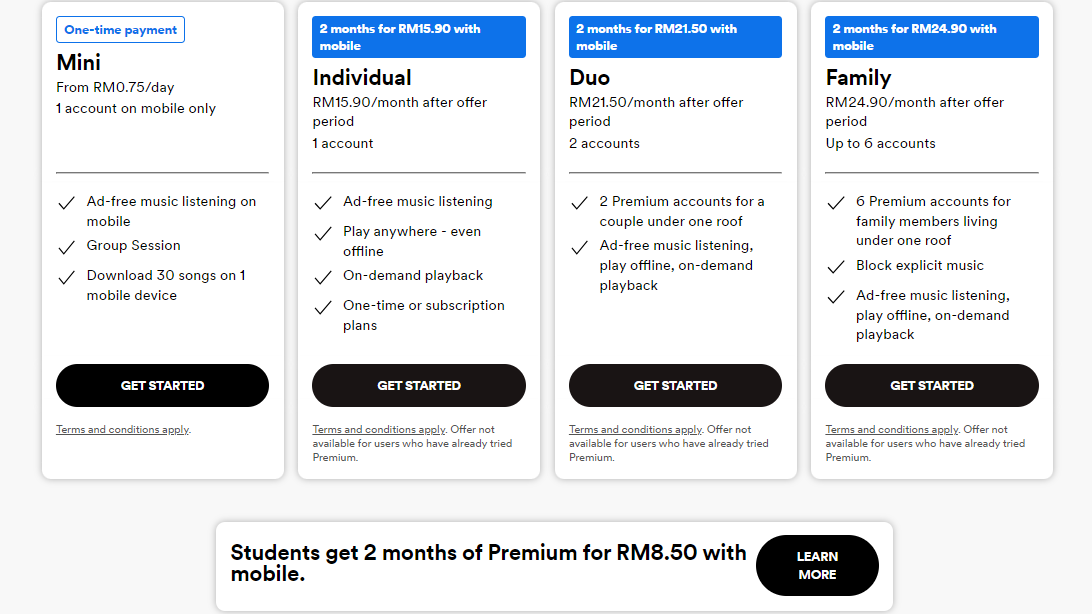1092x614 pixels.
Task: Click the checkmark next to Play anywhere - even offline
Action: pyautogui.click(x=323, y=231)
